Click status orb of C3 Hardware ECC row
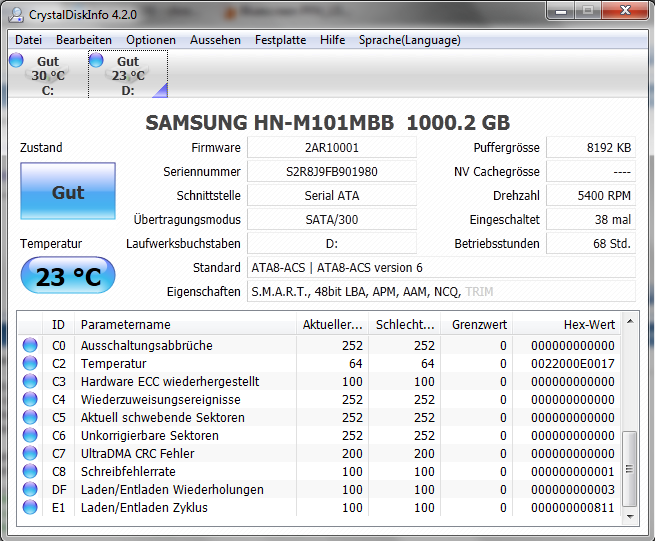This screenshot has height=541, width=655. 30,381
